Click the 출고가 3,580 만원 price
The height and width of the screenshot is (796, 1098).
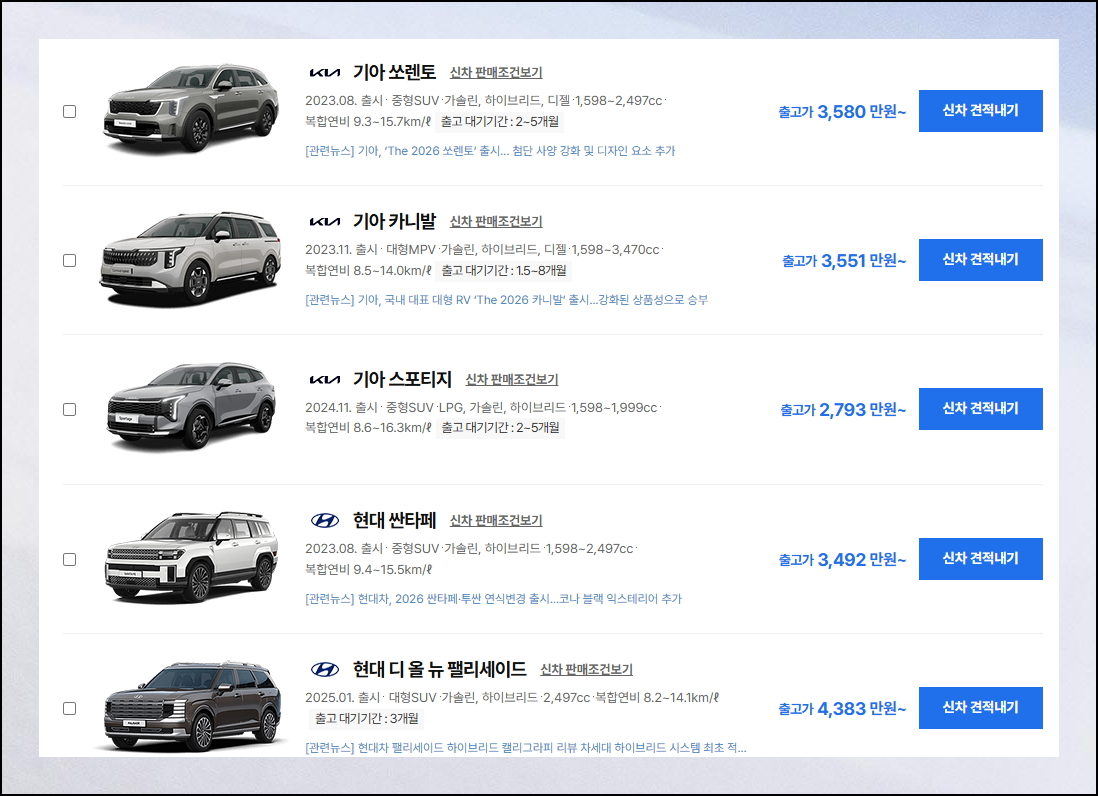point(842,111)
